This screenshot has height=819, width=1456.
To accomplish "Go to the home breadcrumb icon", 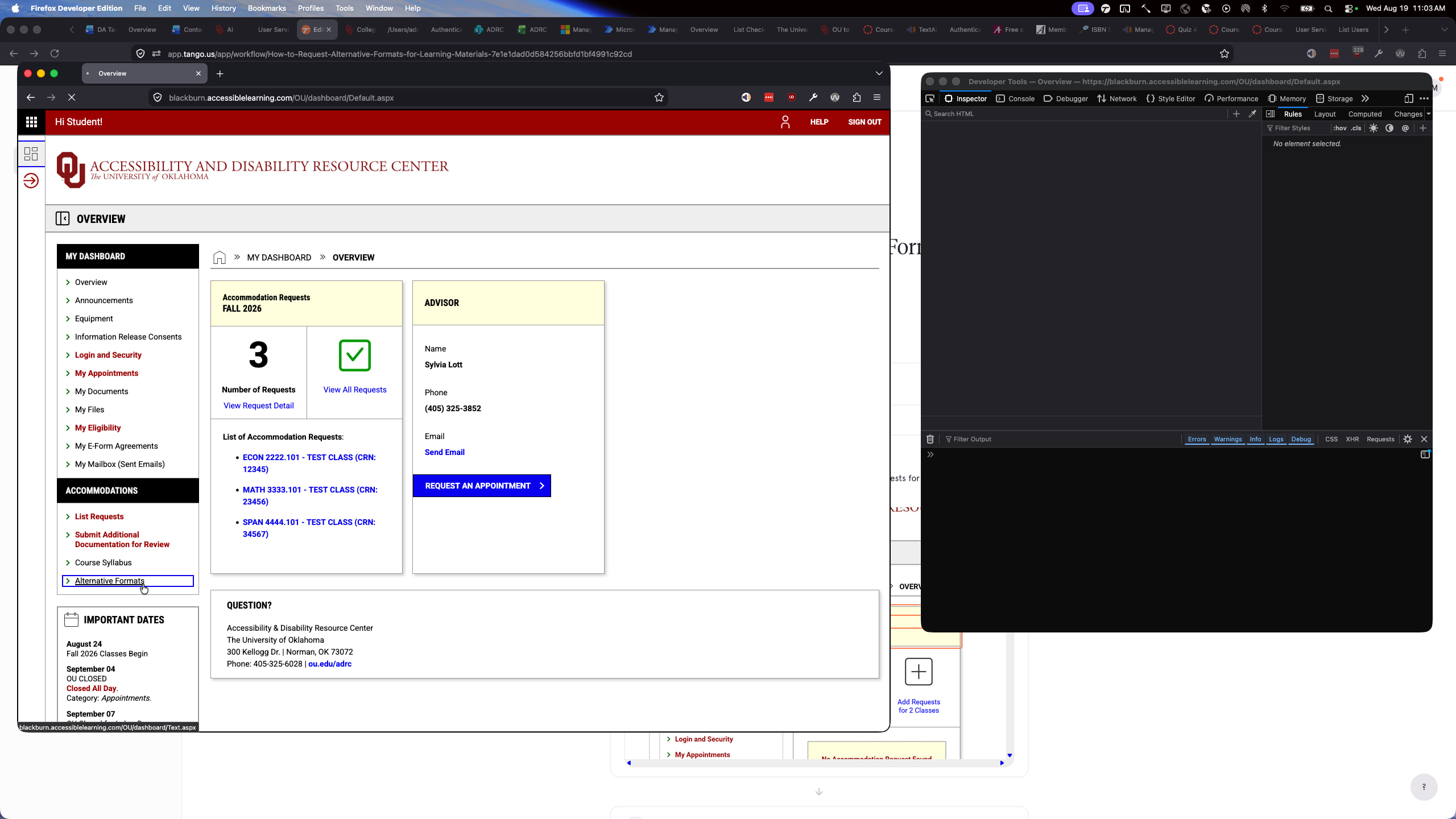I will [x=220, y=258].
